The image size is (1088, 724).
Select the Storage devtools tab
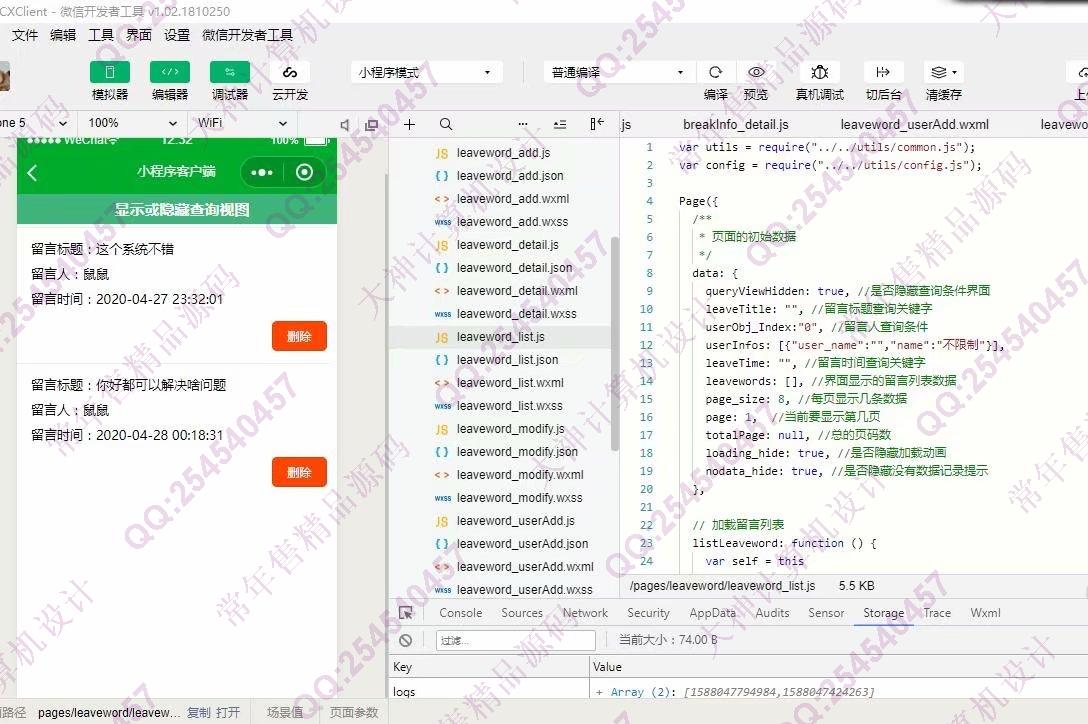pyautogui.click(x=883, y=613)
